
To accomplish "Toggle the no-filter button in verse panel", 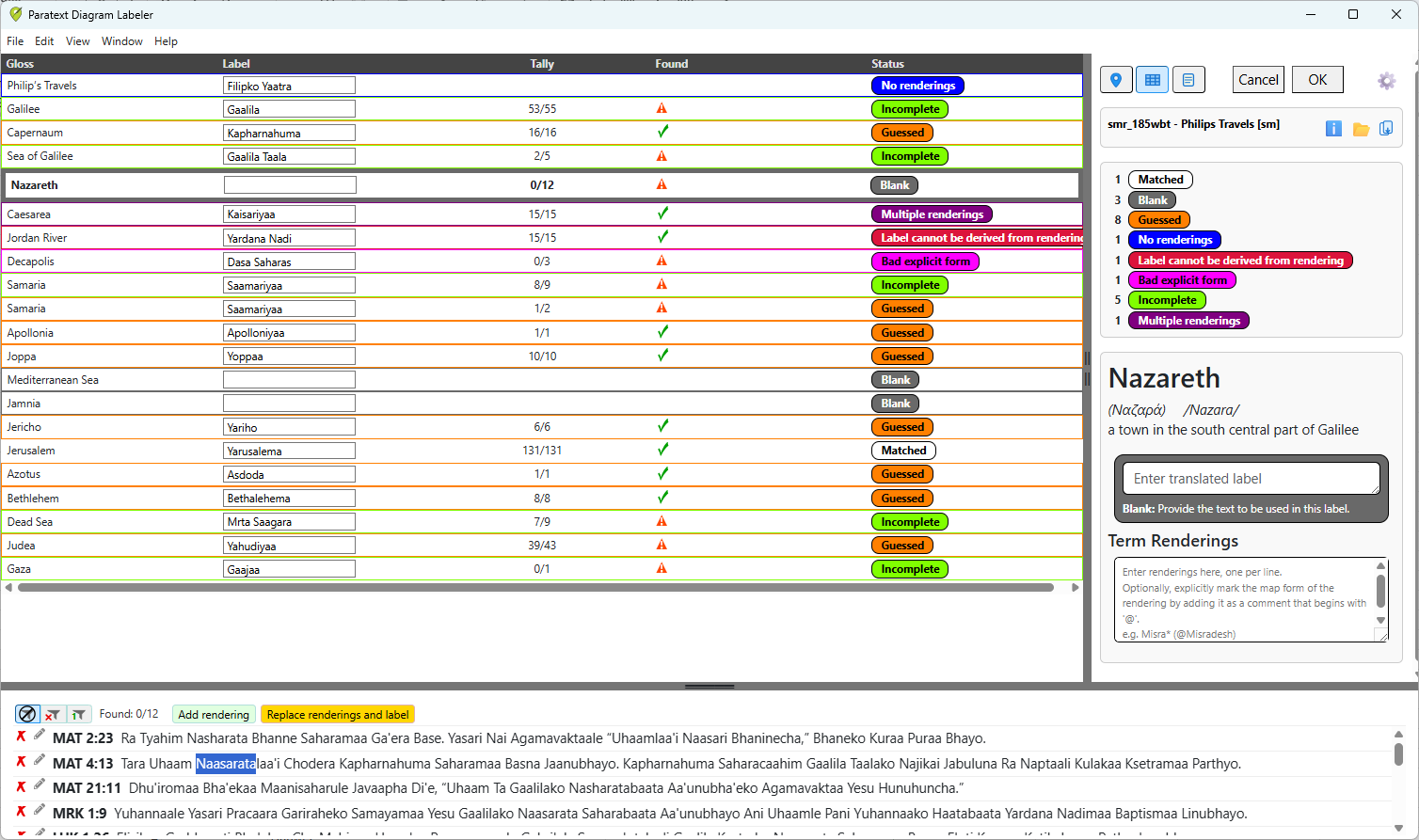I will [x=27, y=714].
